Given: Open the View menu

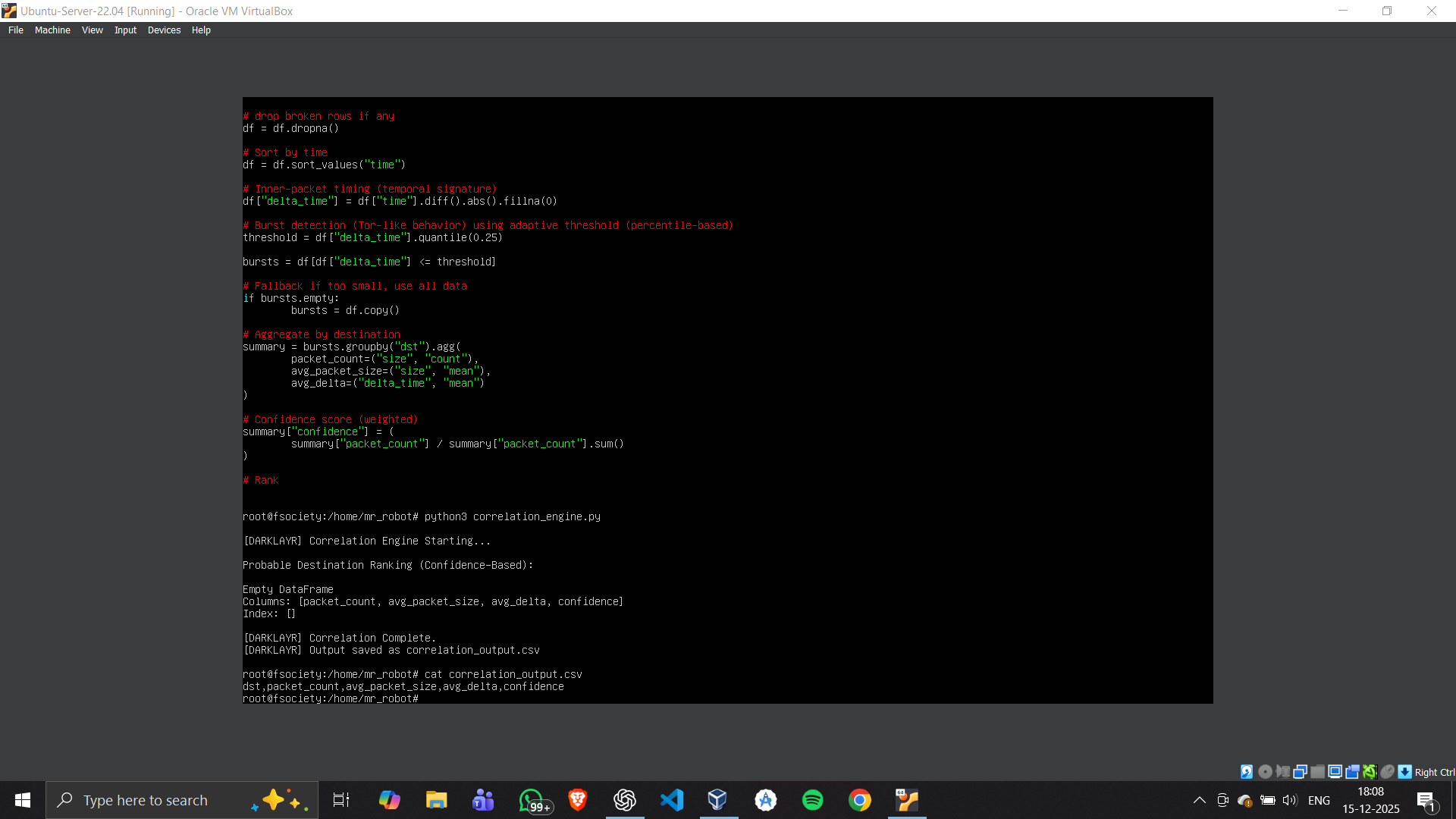Looking at the screenshot, I should pos(93,30).
